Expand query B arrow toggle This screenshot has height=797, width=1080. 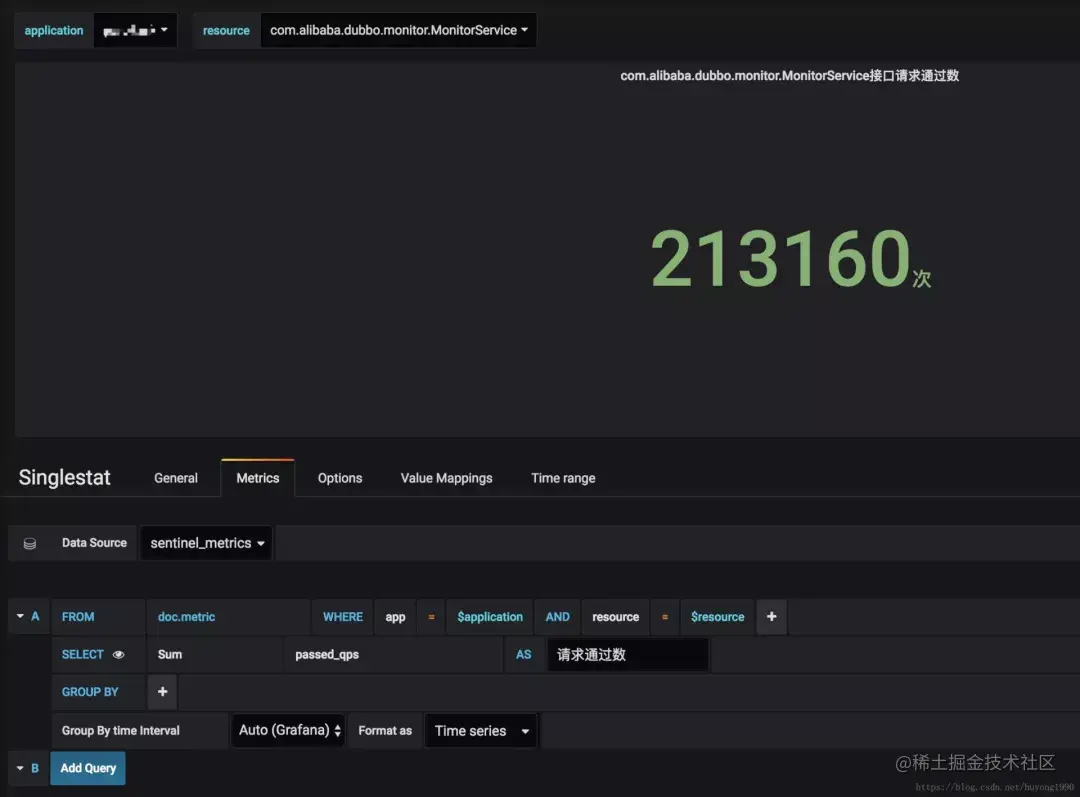point(20,768)
